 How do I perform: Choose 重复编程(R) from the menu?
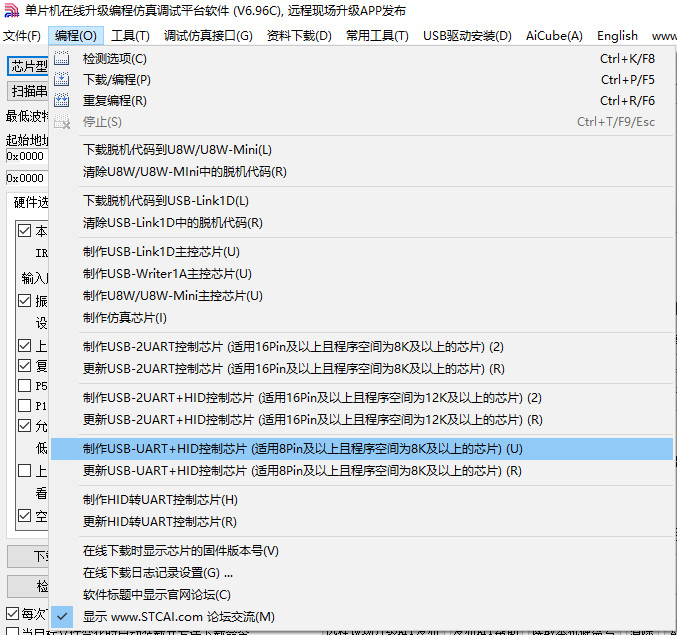click(x=362, y=100)
